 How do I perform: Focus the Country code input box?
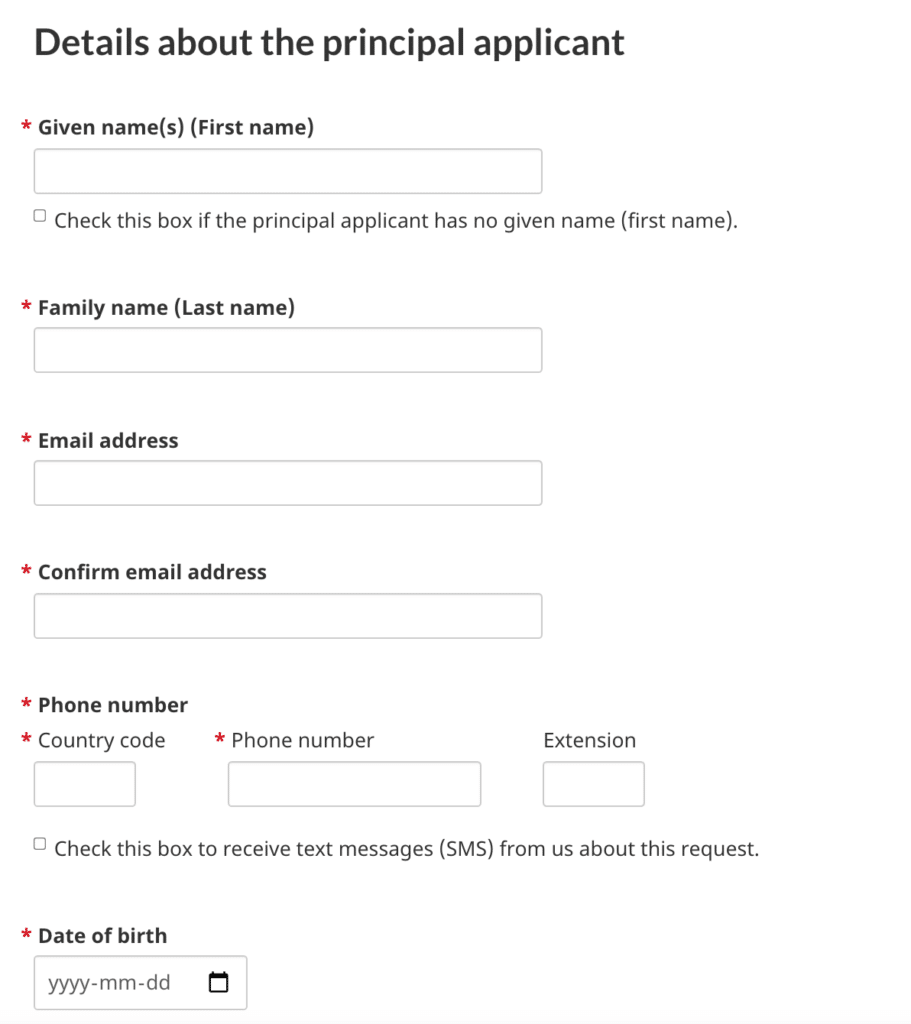pyautogui.click(x=85, y=784)
